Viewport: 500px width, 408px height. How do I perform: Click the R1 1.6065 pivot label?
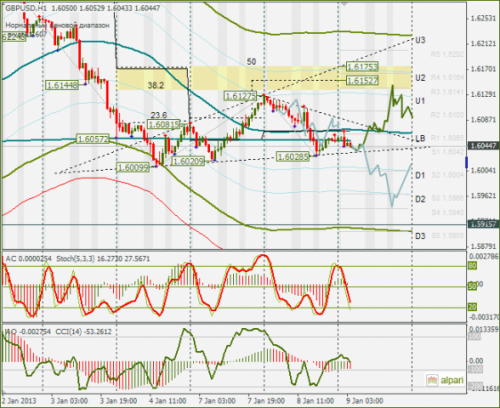point(447,138)
